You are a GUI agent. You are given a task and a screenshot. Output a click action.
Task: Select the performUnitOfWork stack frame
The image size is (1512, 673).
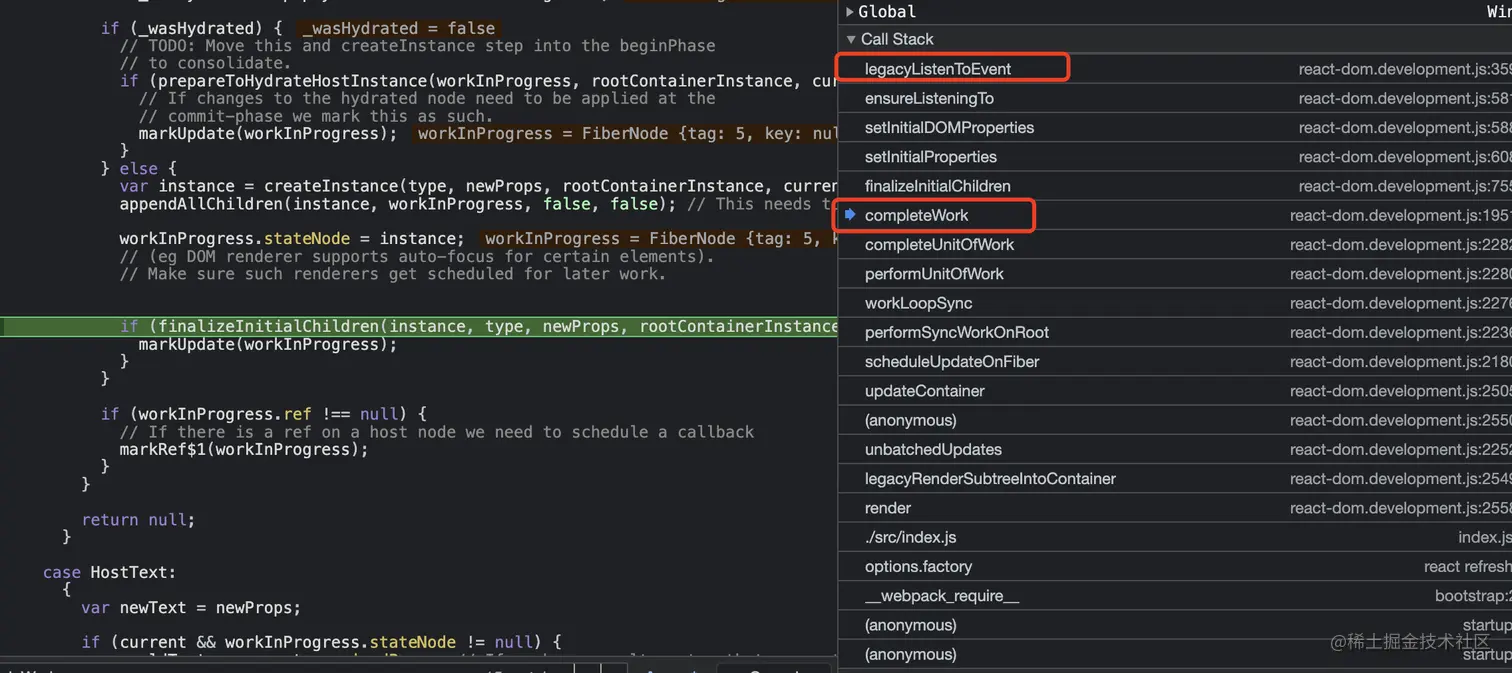[1174, 274]
